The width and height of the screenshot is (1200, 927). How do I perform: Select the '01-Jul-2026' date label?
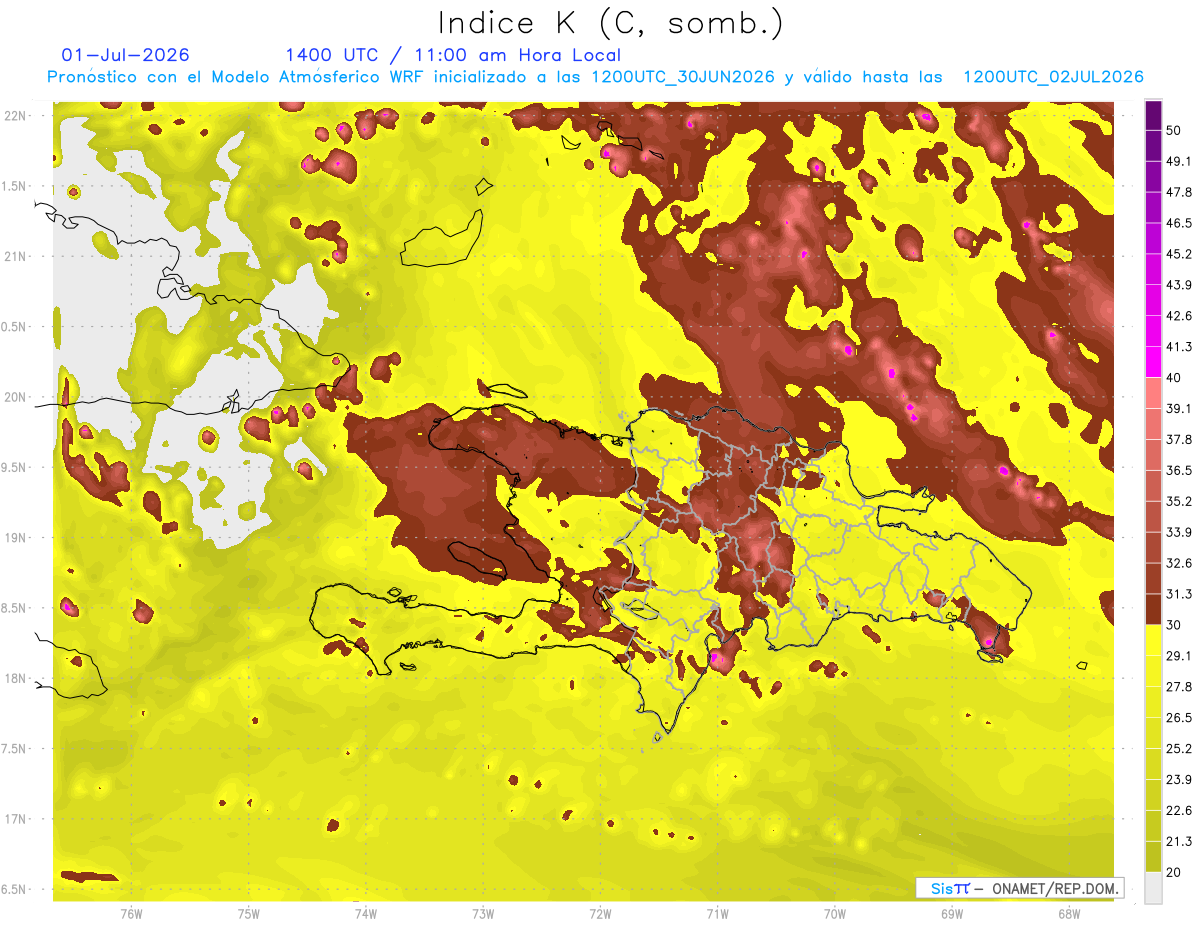[x=126, y=55]
